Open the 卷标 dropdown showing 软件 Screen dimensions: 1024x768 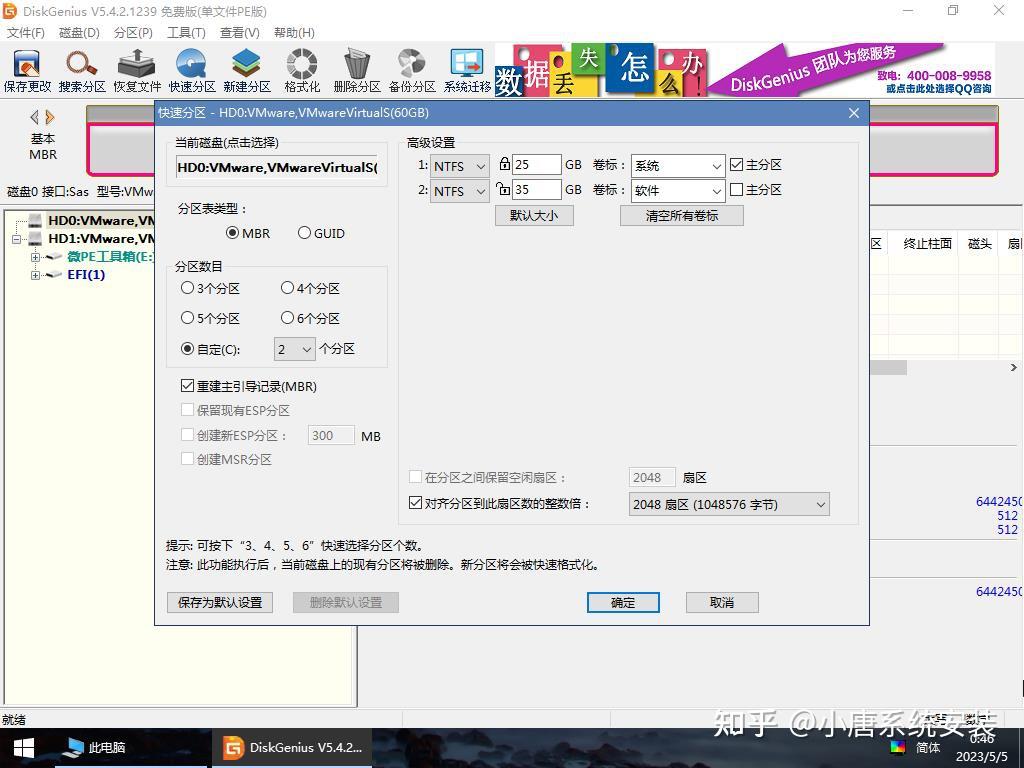(x=678, y=191)
